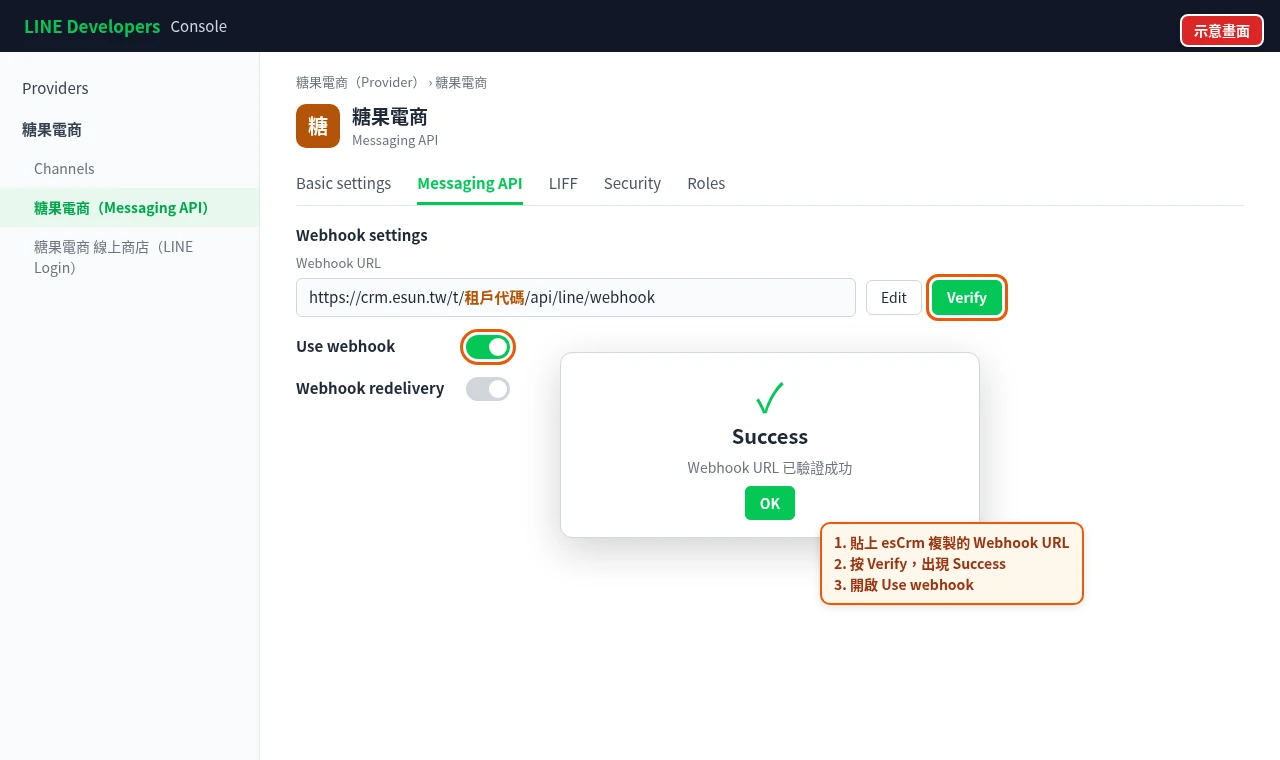Viewport: 1280px width, 760px height.
Task: Click the Webhook settings heading
Action: click(362, 235)
